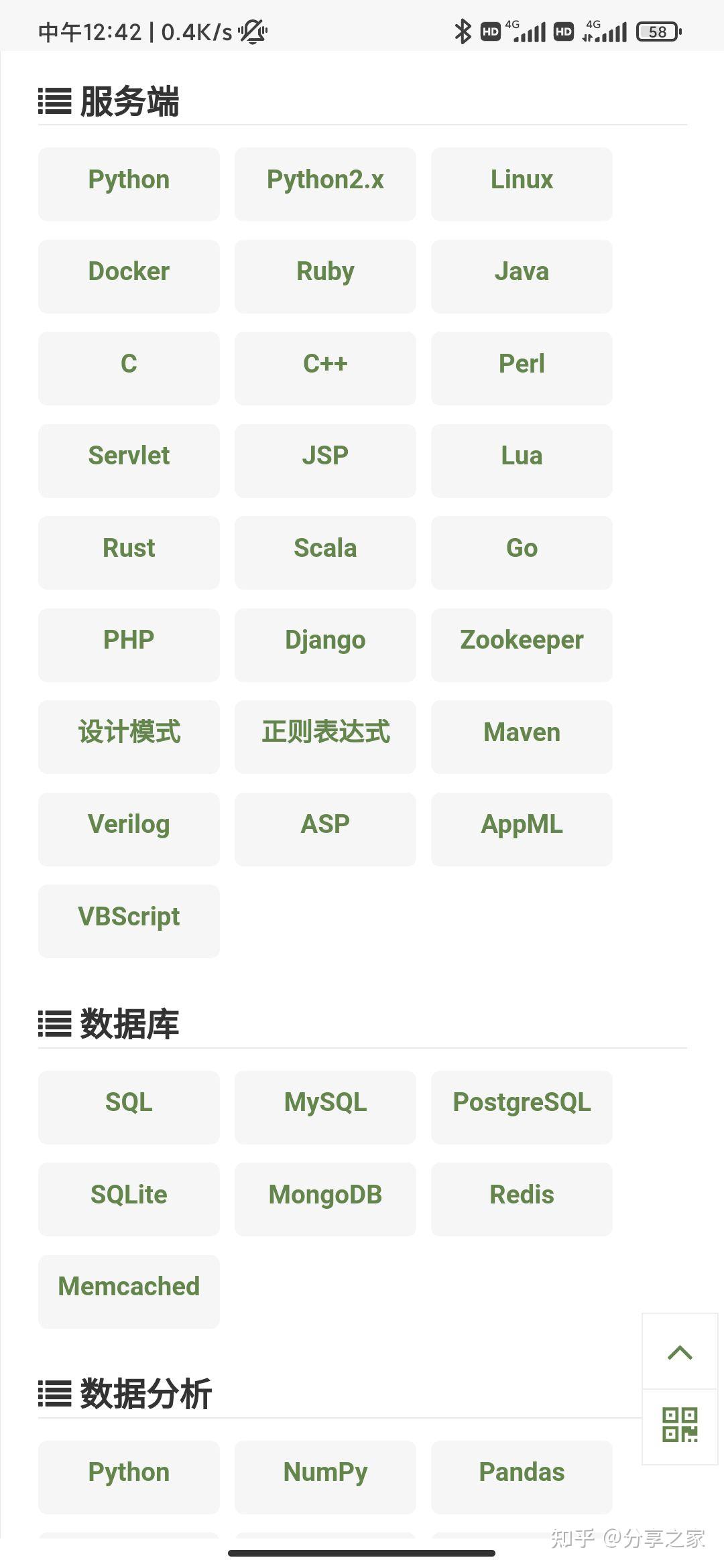Tap the list icon beside 数据分析
This screenshot has height=1568, width=724.
[x=54, y=1394]
